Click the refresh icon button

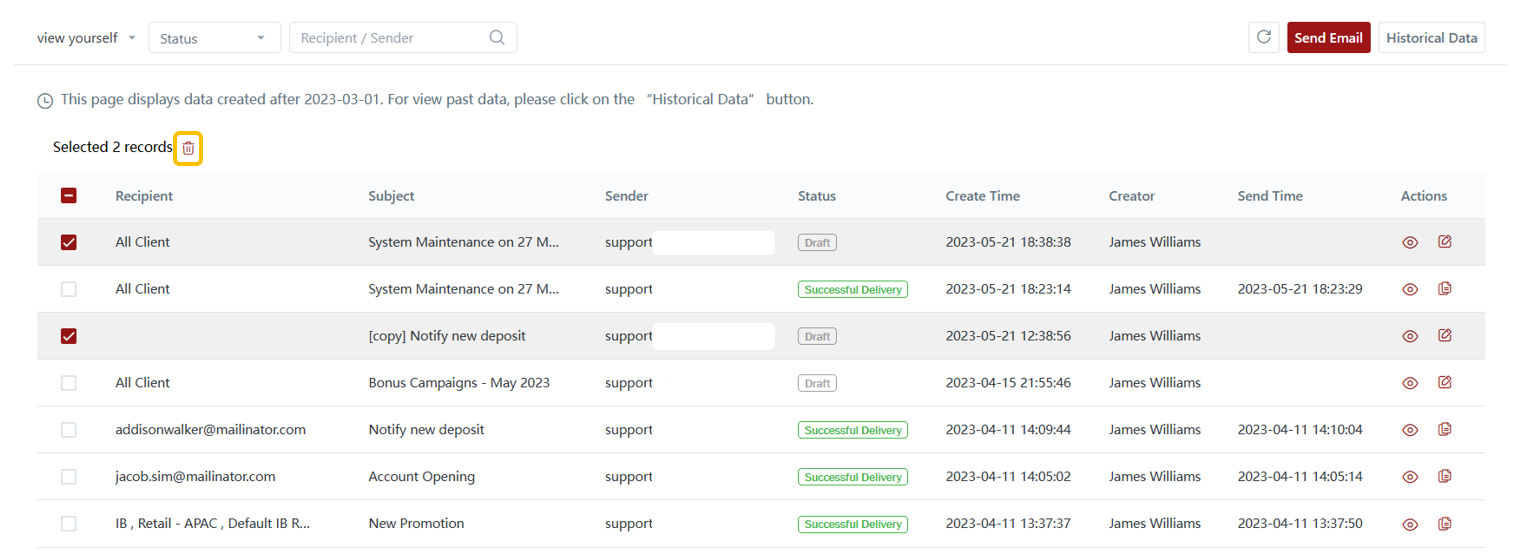click(1263, 38)
